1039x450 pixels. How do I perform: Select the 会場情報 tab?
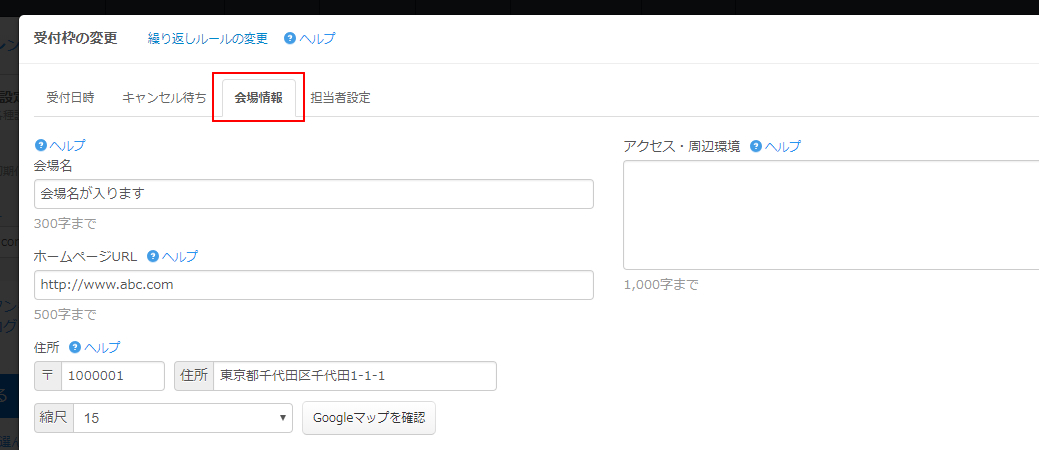[258, 98]
